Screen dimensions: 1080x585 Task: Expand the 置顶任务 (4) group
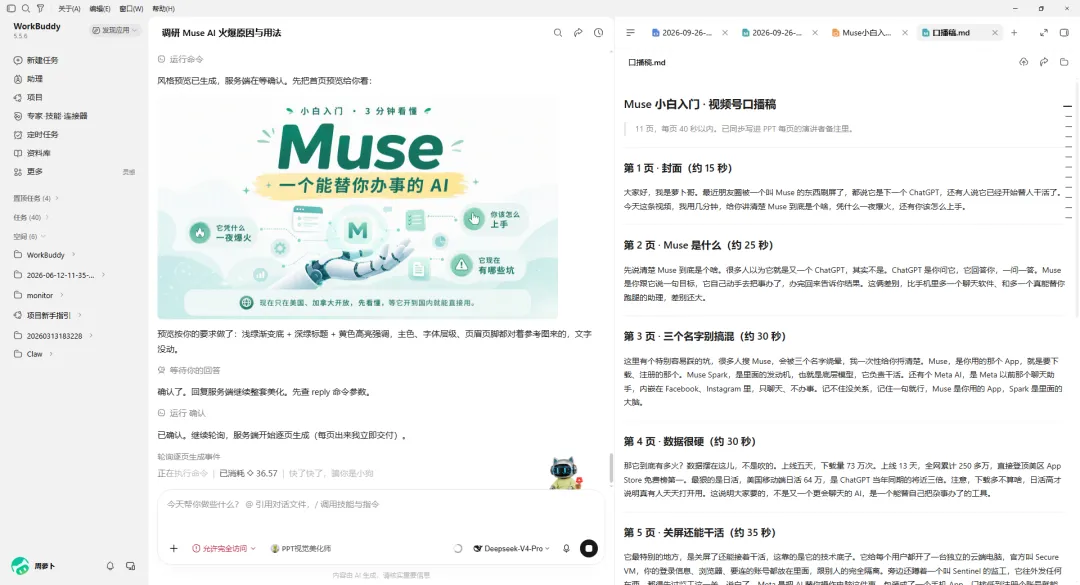click(x=36, y=198)
